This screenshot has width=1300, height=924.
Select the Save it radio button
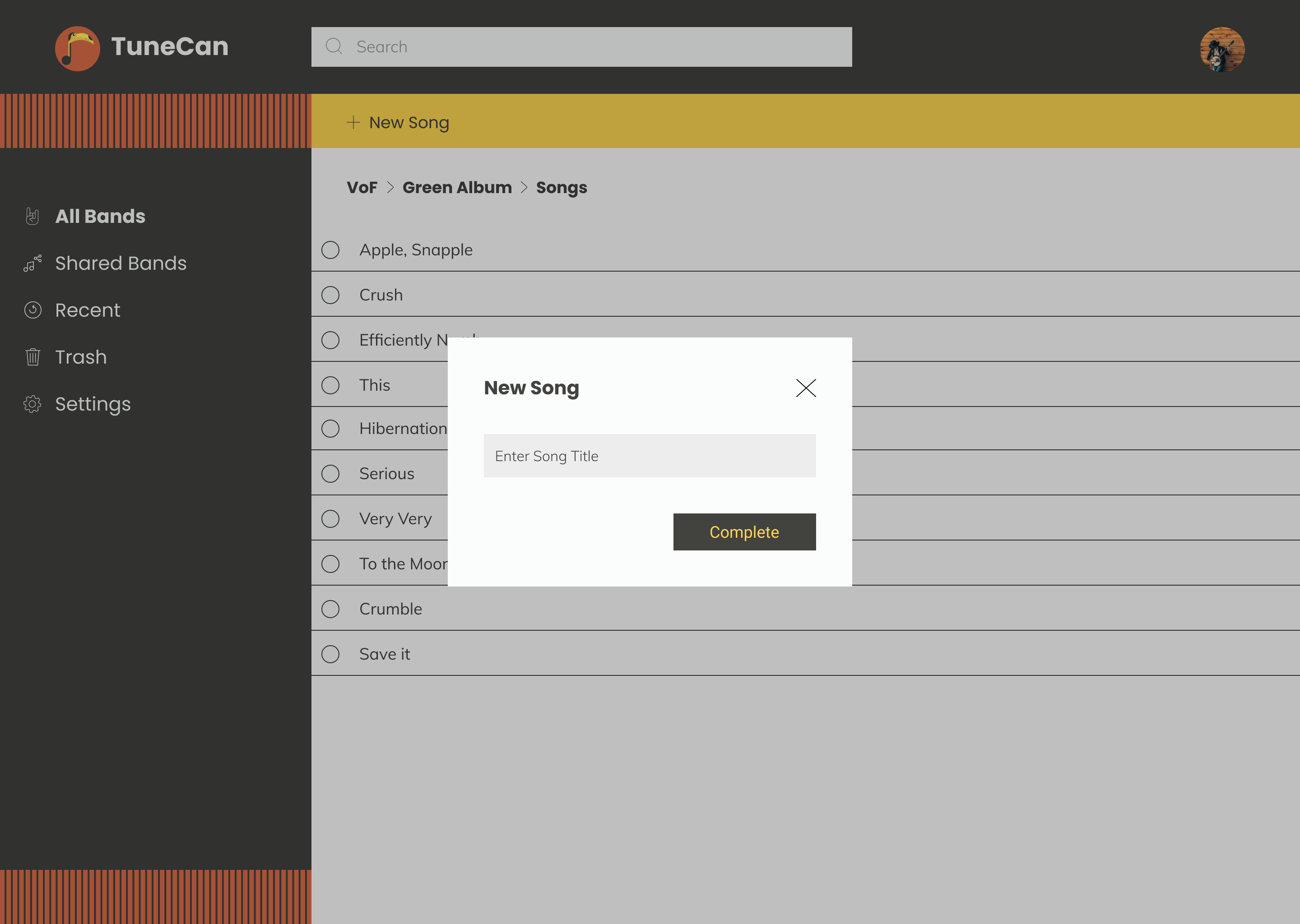tap(330, 654)
